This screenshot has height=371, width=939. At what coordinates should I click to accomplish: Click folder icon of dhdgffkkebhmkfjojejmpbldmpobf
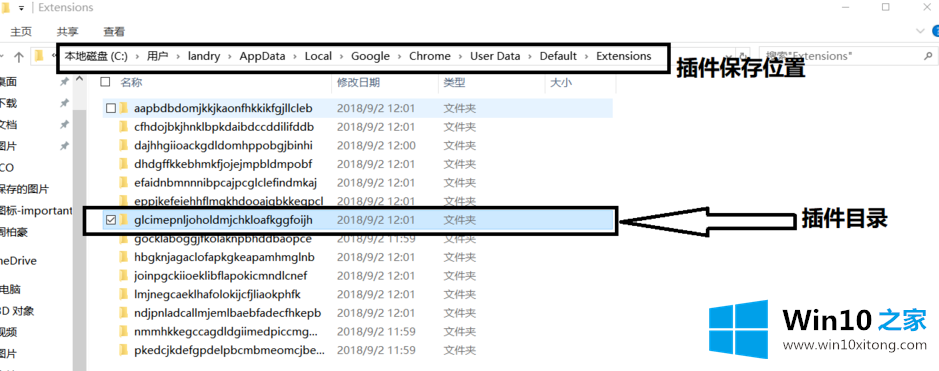[124, 164]
